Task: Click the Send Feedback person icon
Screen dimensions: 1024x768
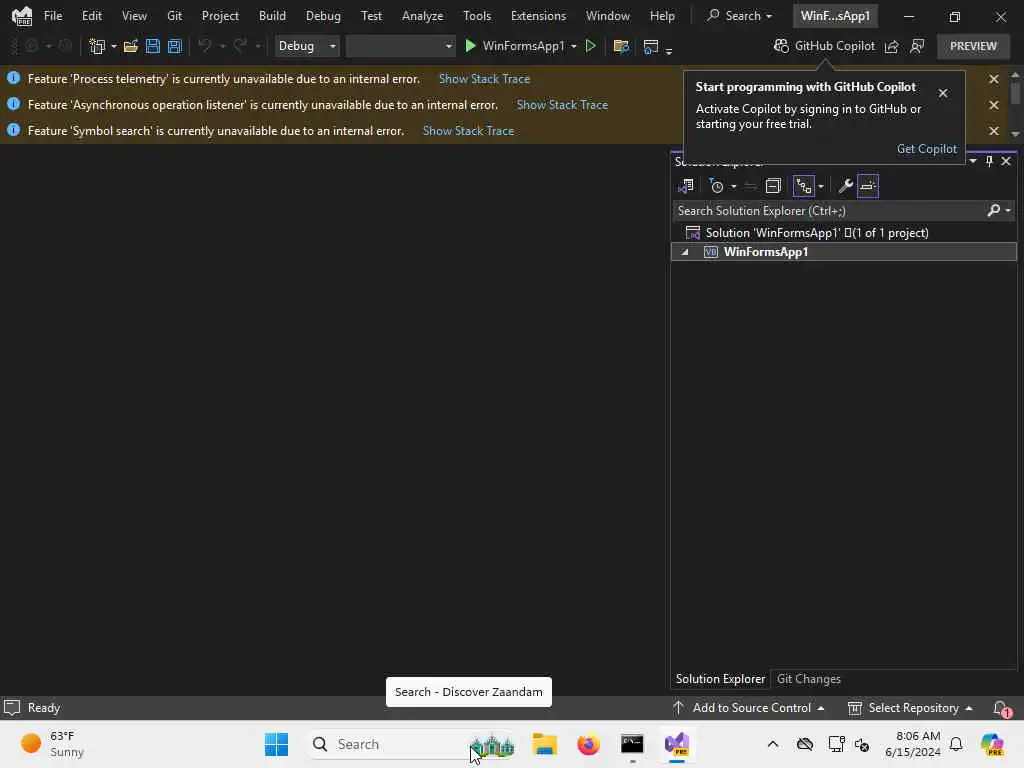Action: 918,46
